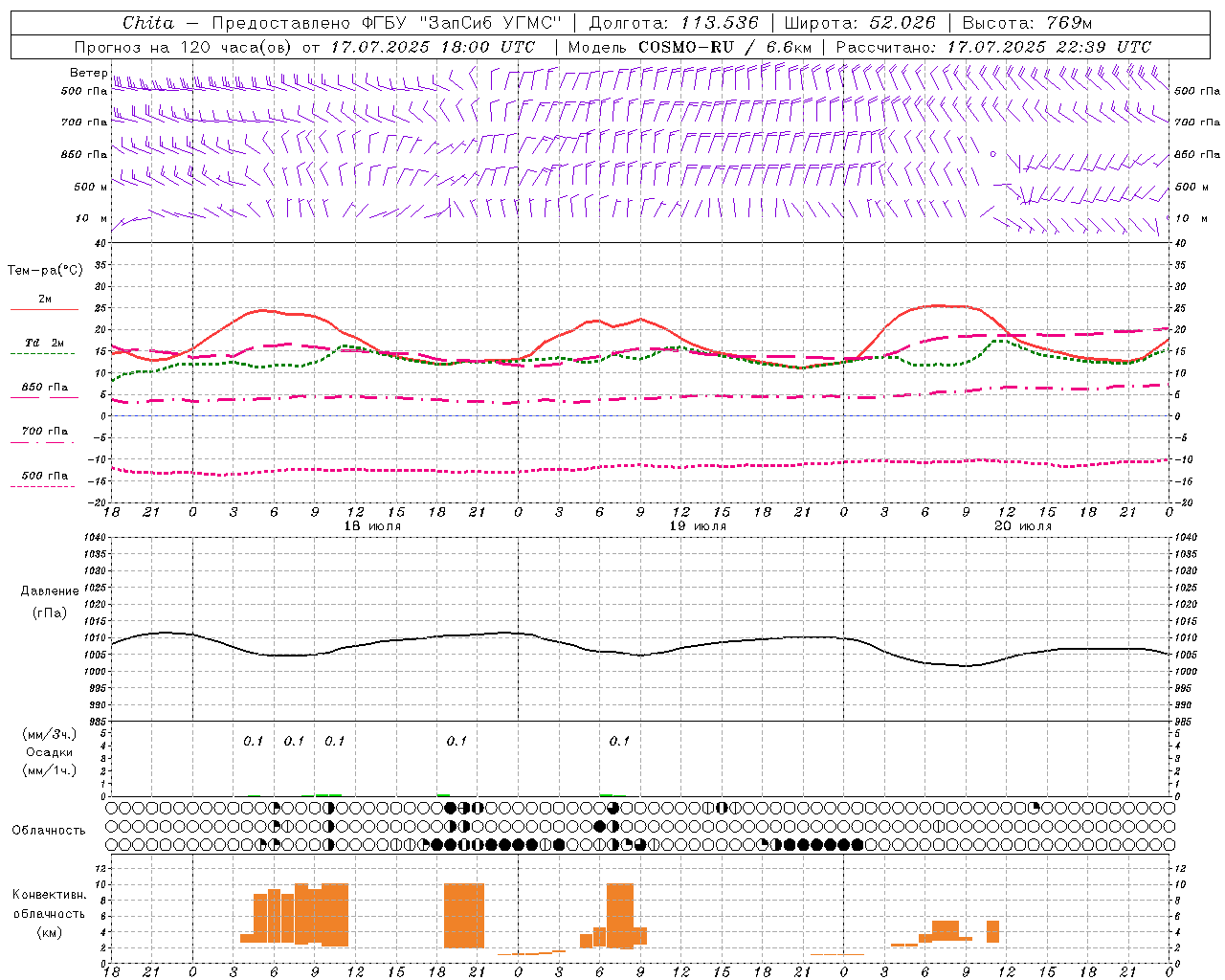
Task: Click the "Chita" location title
Action: (x=148, y=23)
